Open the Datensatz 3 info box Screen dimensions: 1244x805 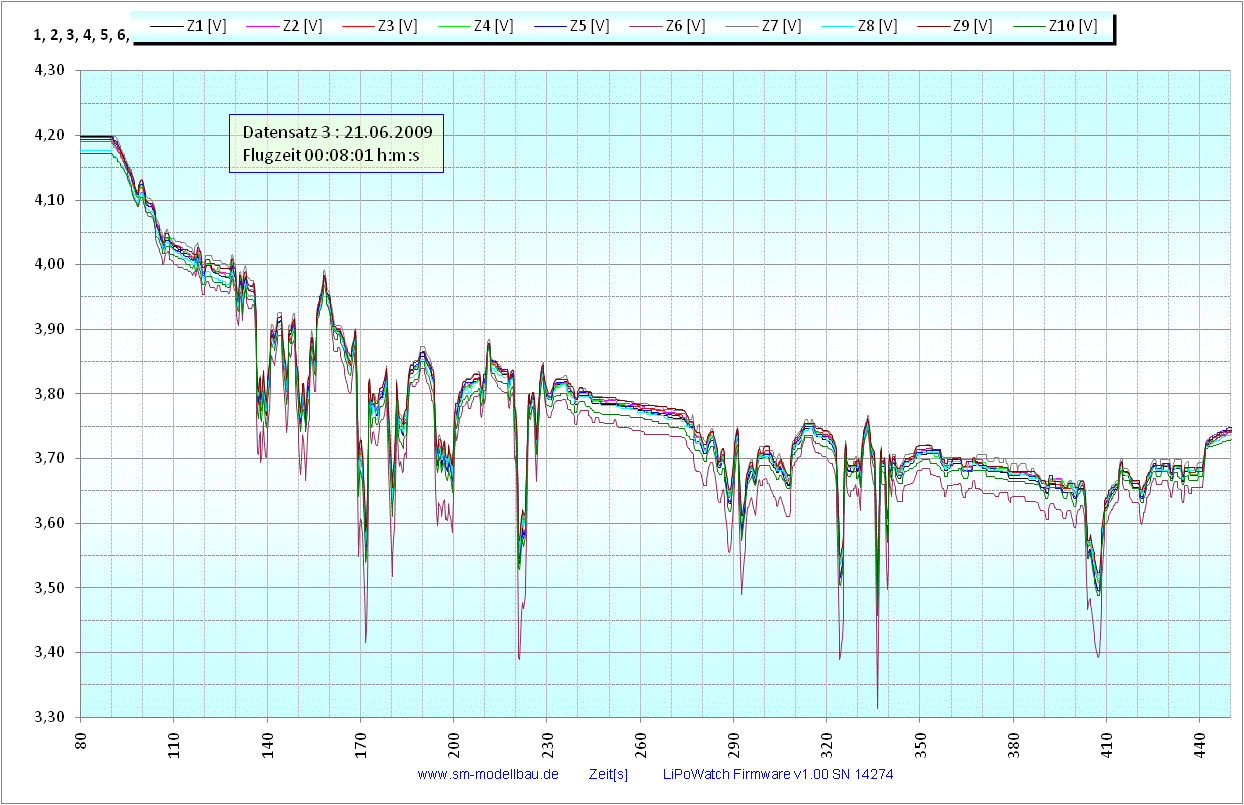pyautogui.click(x=336, y=131)
